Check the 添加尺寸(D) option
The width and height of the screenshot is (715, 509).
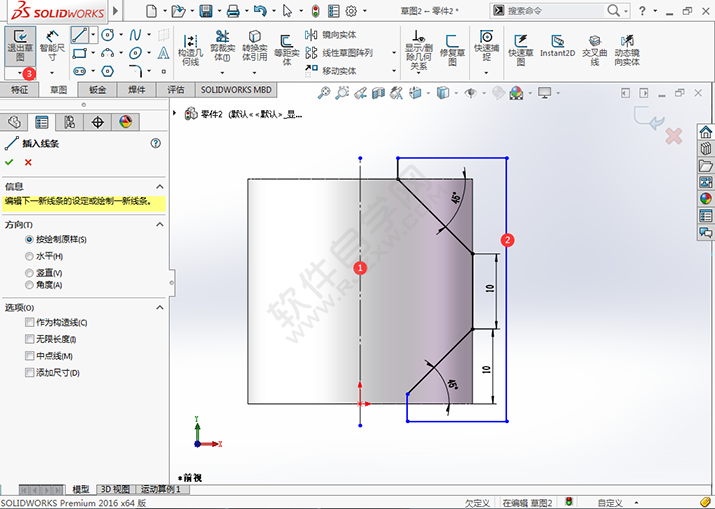[29, 373]
